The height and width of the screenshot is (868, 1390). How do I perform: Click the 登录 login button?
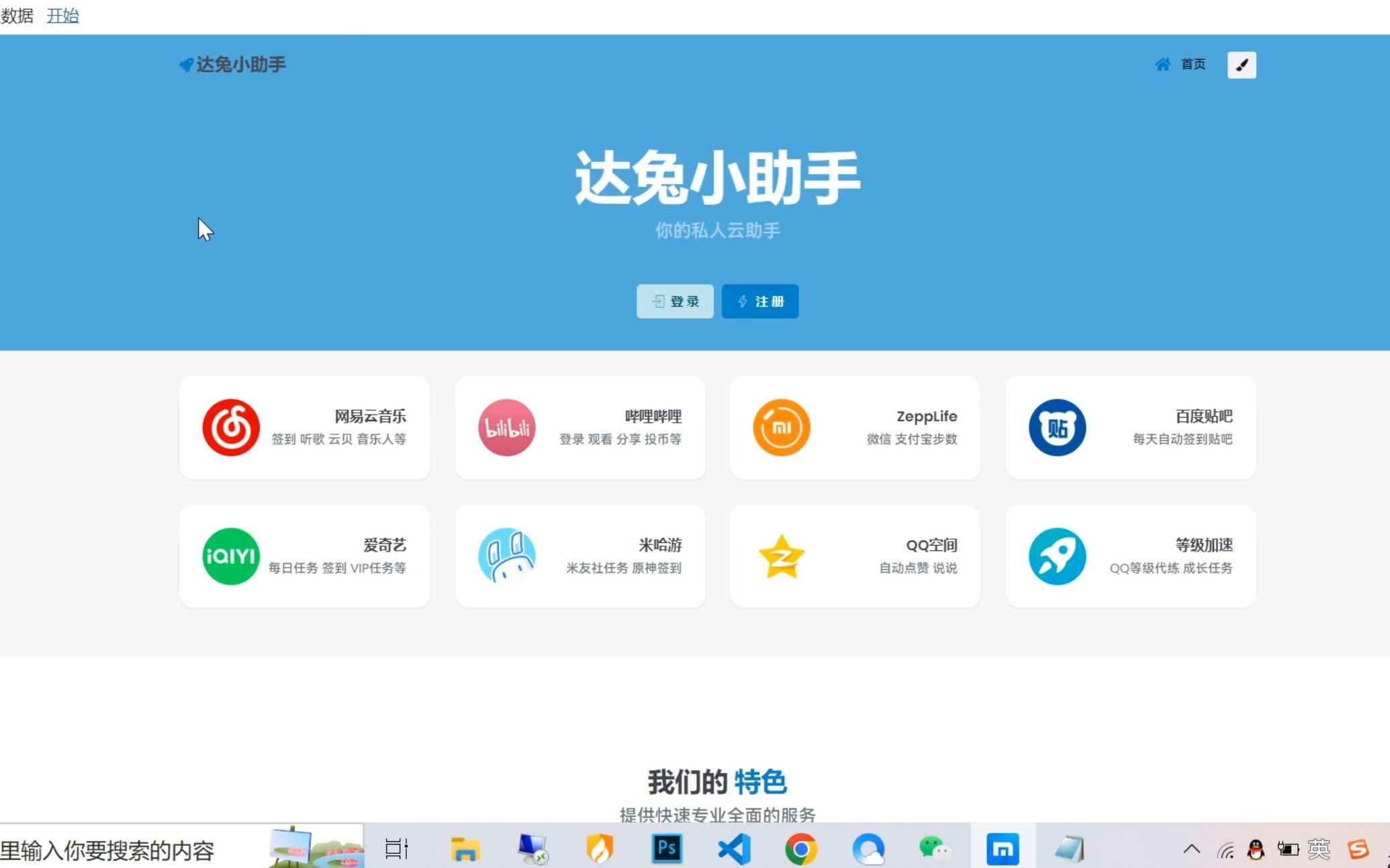[x=675, y=301]
